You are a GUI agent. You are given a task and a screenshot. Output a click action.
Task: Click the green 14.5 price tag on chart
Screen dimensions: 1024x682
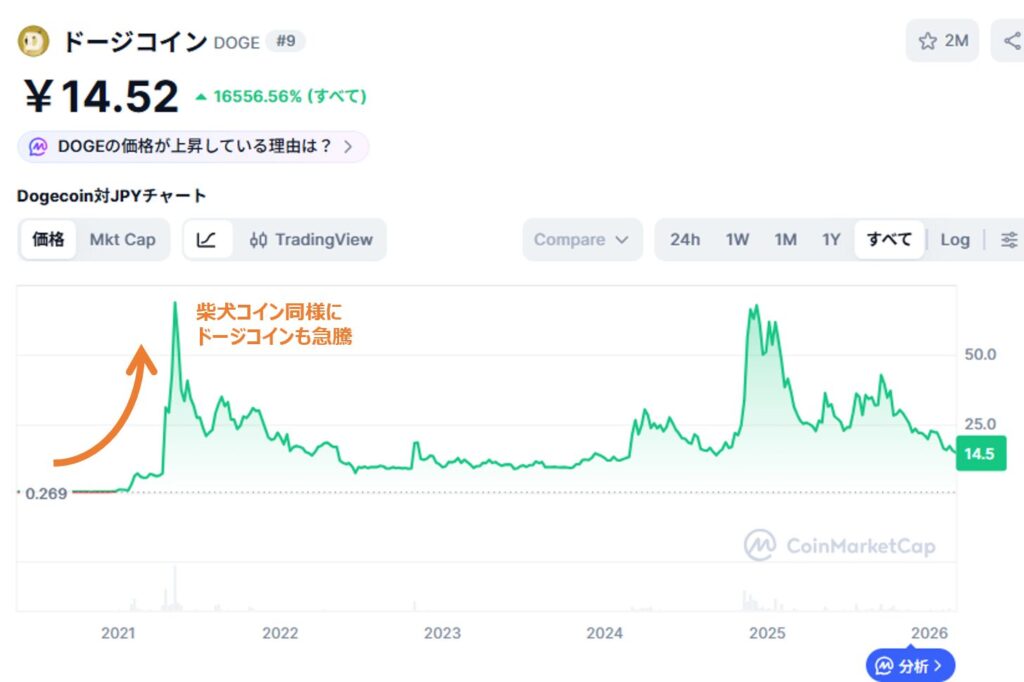tap(980, 453)
